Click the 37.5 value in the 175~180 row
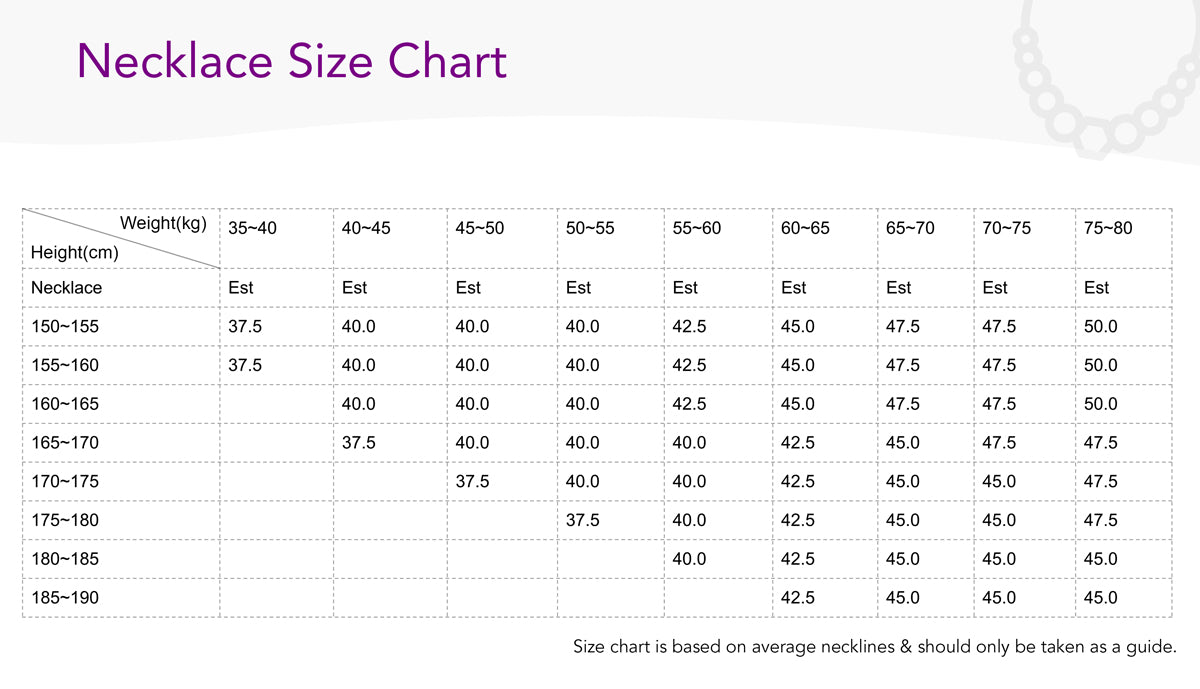This screenshot has width=1200, height=689. (x=583, y=520)
